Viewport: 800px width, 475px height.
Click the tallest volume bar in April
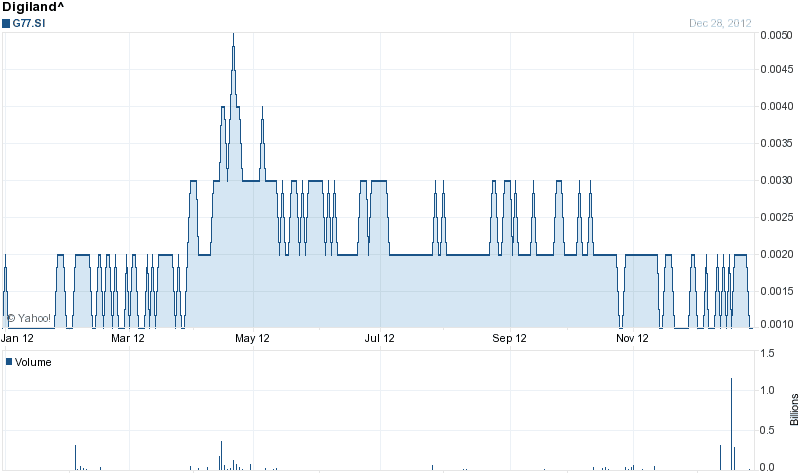coord(221,456)
